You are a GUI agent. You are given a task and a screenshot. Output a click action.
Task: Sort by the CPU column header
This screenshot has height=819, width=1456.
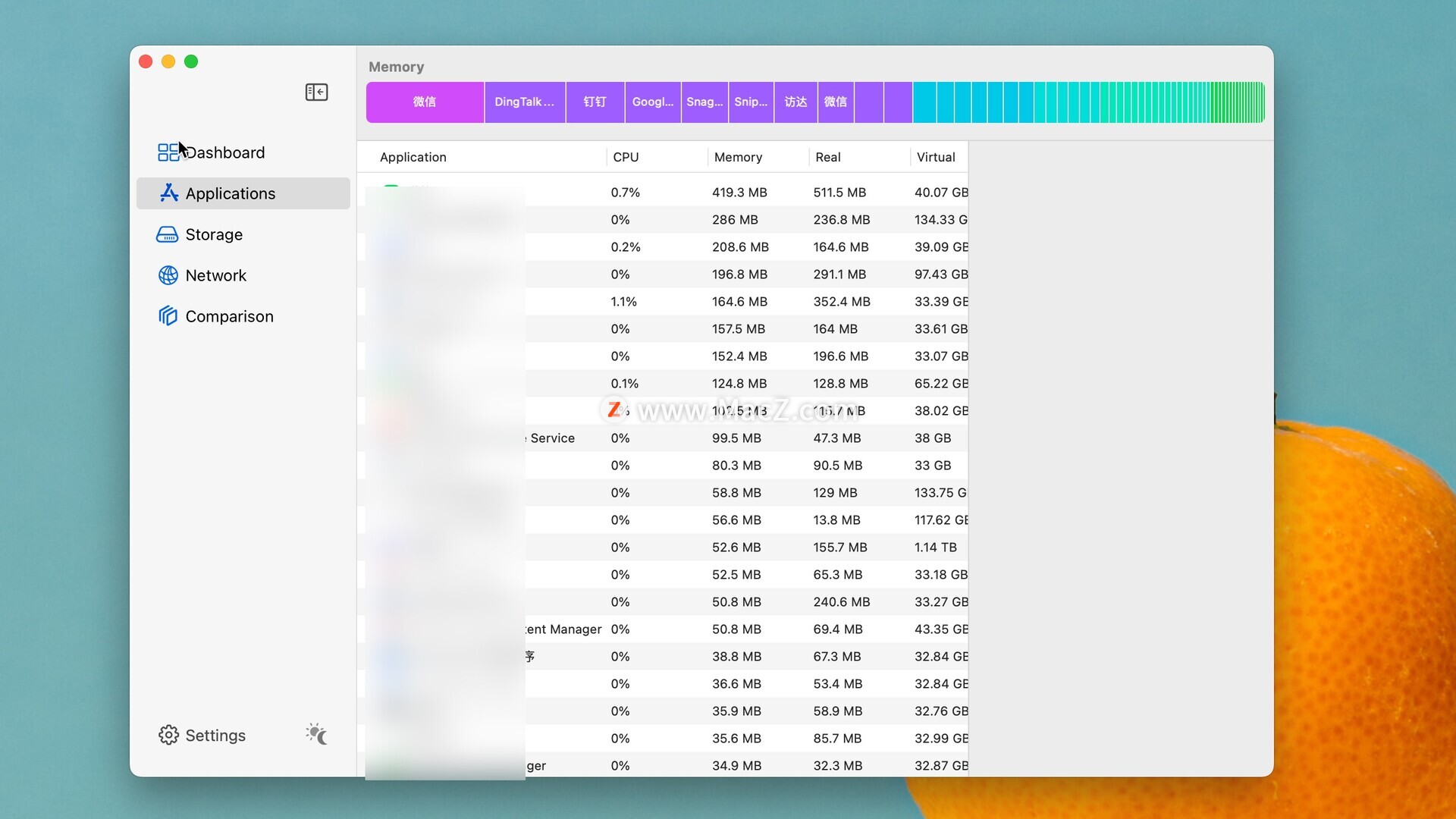pyautogui.click(x=626, y=157)
